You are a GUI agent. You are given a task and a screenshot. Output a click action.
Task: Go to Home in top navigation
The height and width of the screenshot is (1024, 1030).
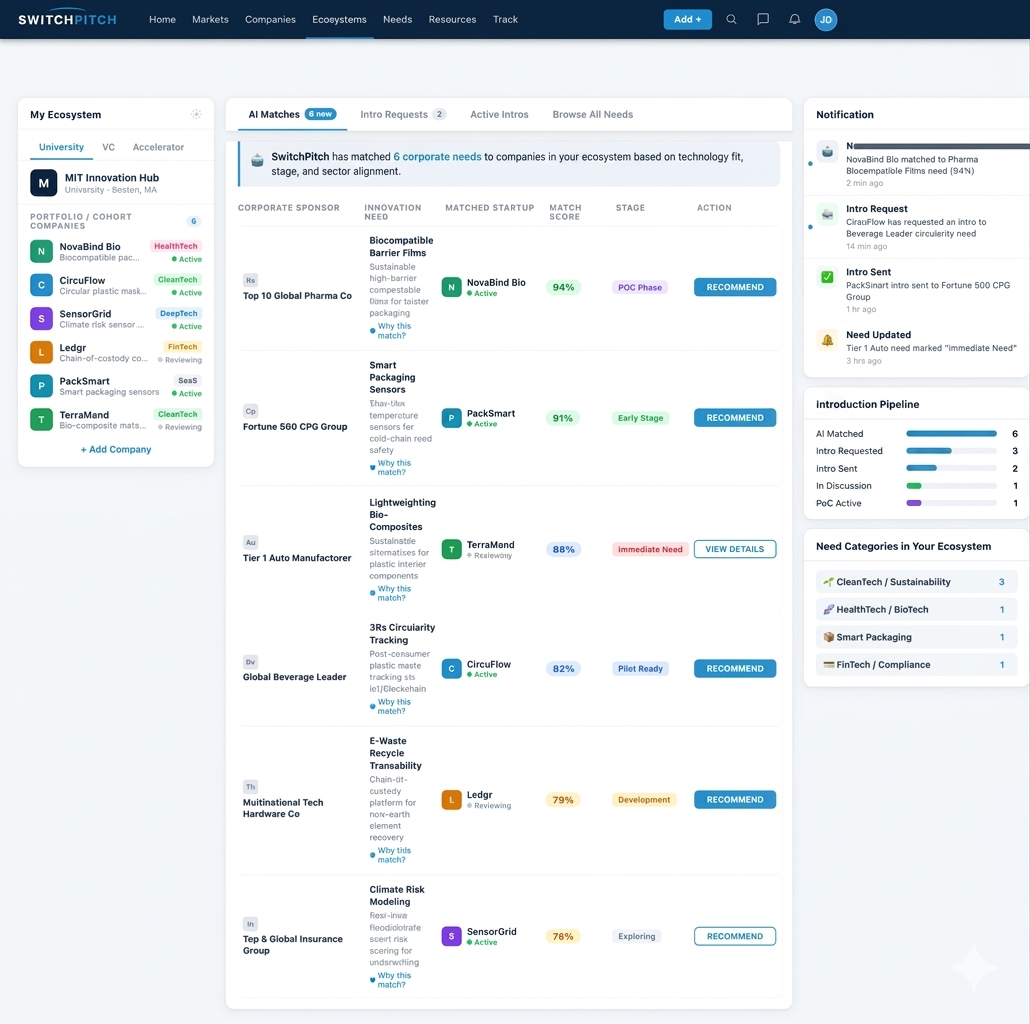pyautogui.click(x=162, y=20)
